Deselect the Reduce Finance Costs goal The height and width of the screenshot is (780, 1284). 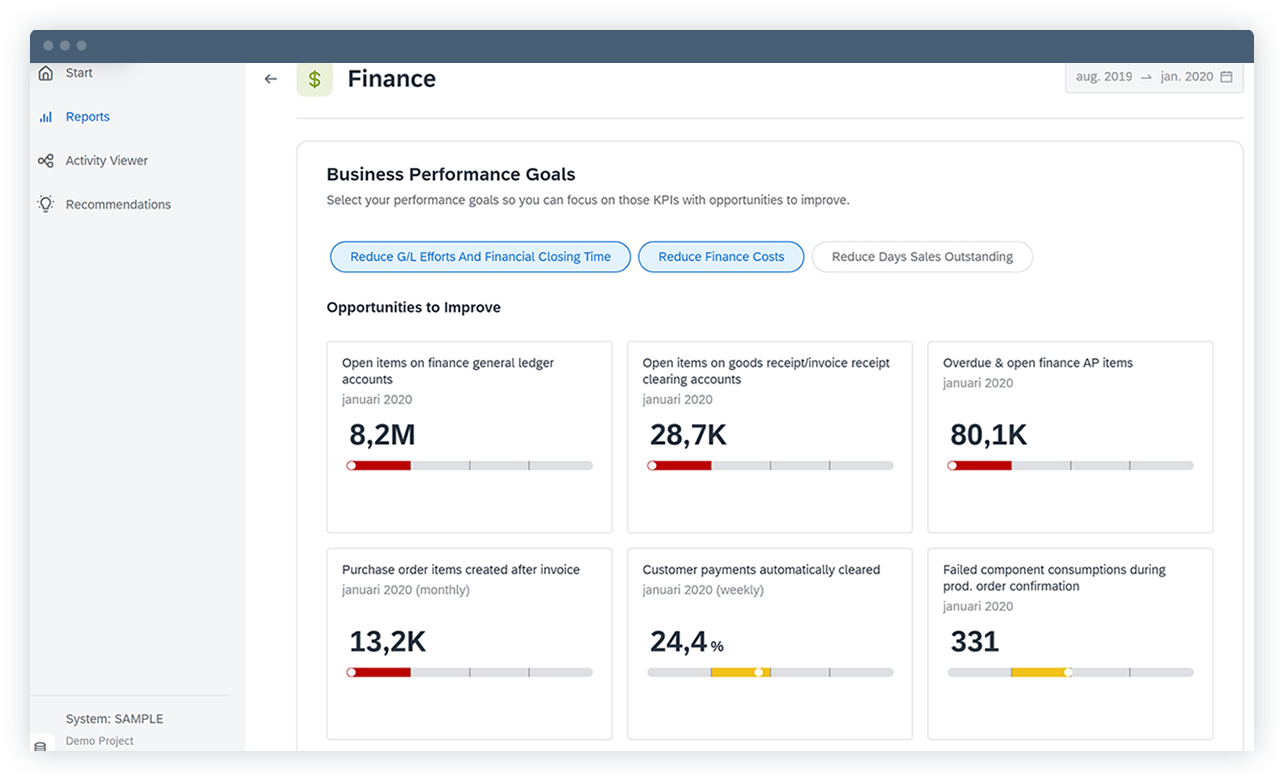pyautogui.click(x=720, y=257)
